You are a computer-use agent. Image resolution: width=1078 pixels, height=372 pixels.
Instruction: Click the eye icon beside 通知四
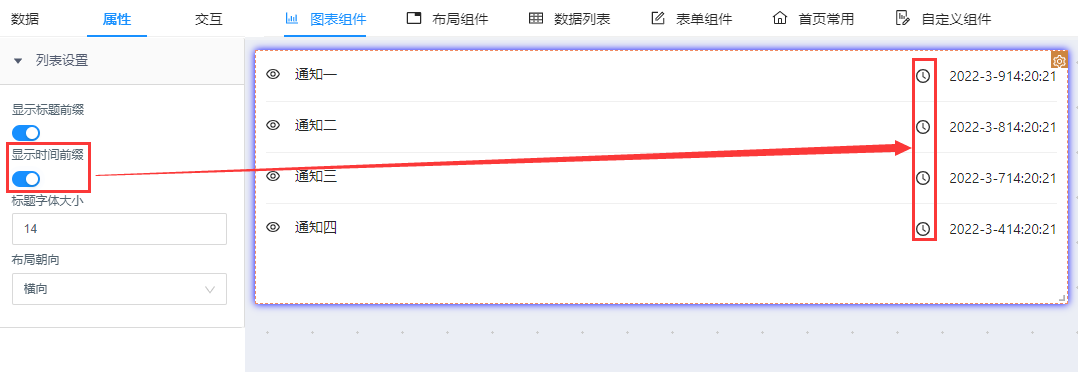pos(273,227)
